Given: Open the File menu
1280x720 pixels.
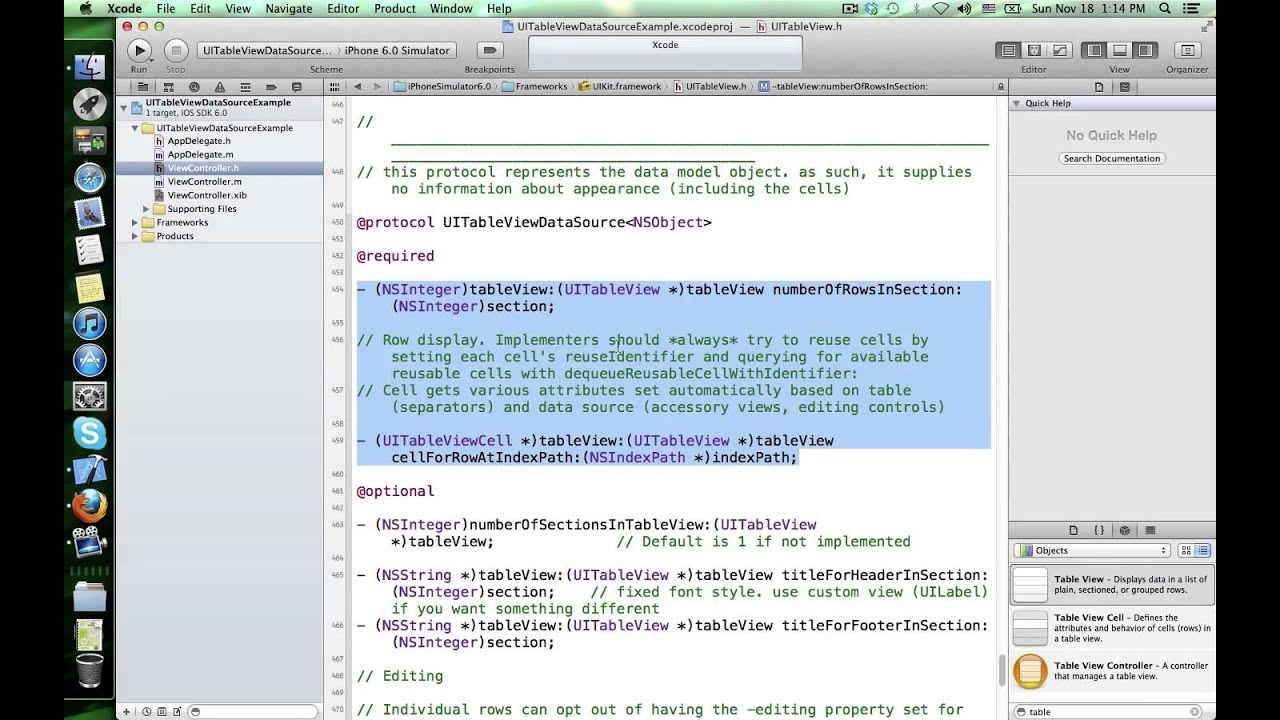Looking at the screenshot, I should (166, 9).
